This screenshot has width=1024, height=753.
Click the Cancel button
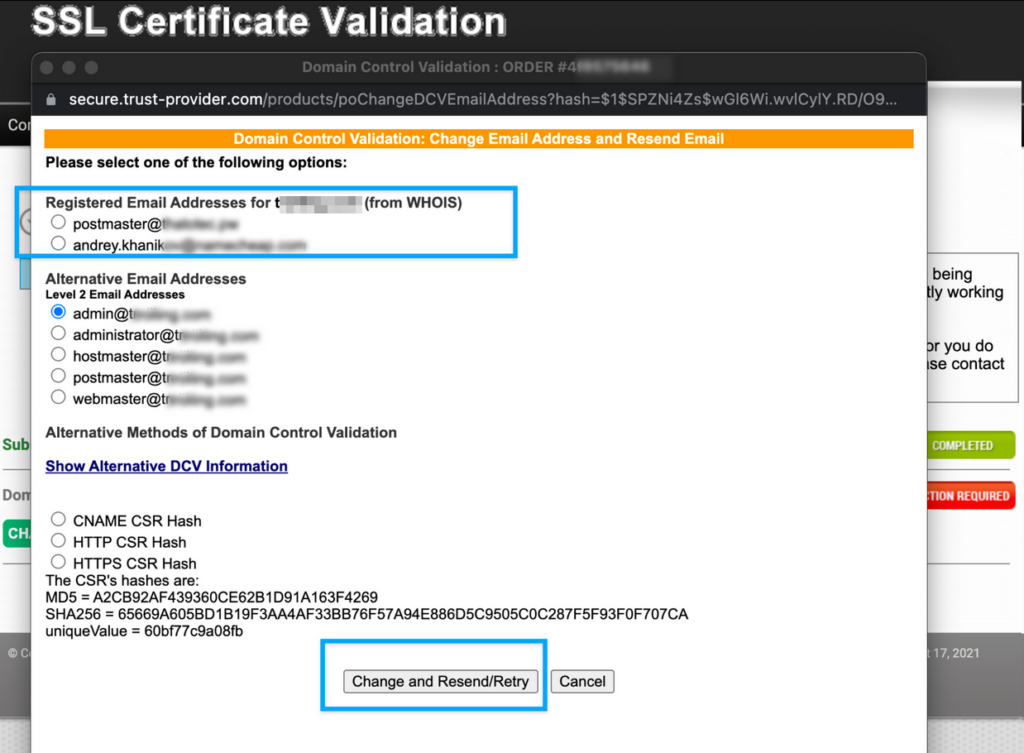tap(582, 681)
